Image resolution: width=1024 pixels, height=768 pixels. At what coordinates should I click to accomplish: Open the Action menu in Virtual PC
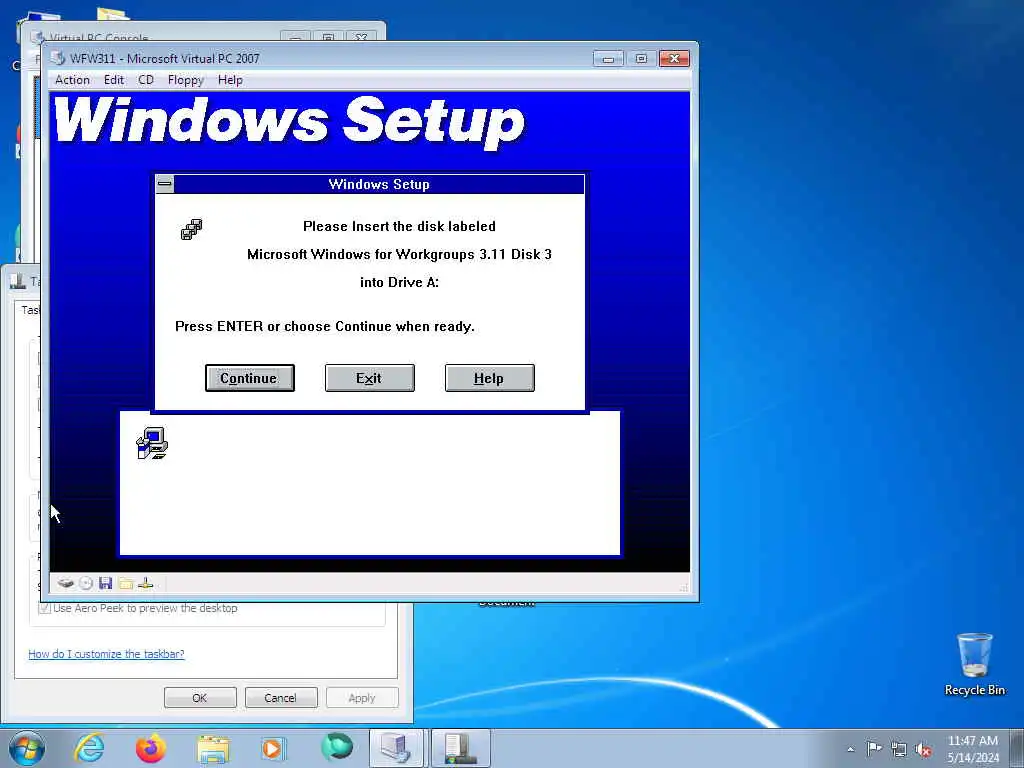(72, 80)
